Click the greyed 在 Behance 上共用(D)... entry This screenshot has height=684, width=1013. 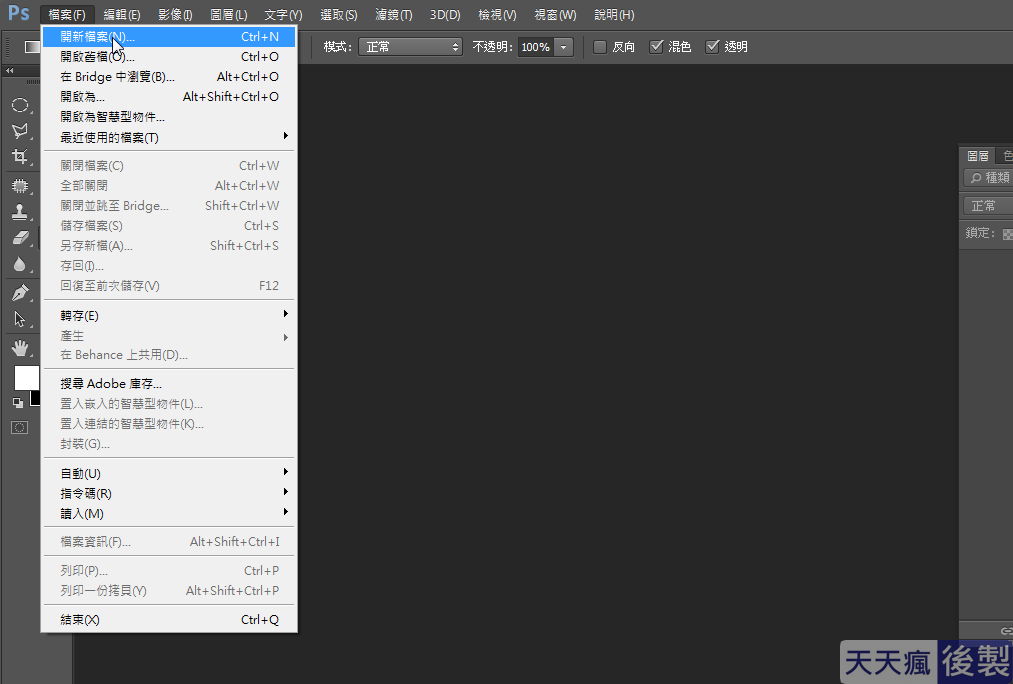[x=169, y=355]
